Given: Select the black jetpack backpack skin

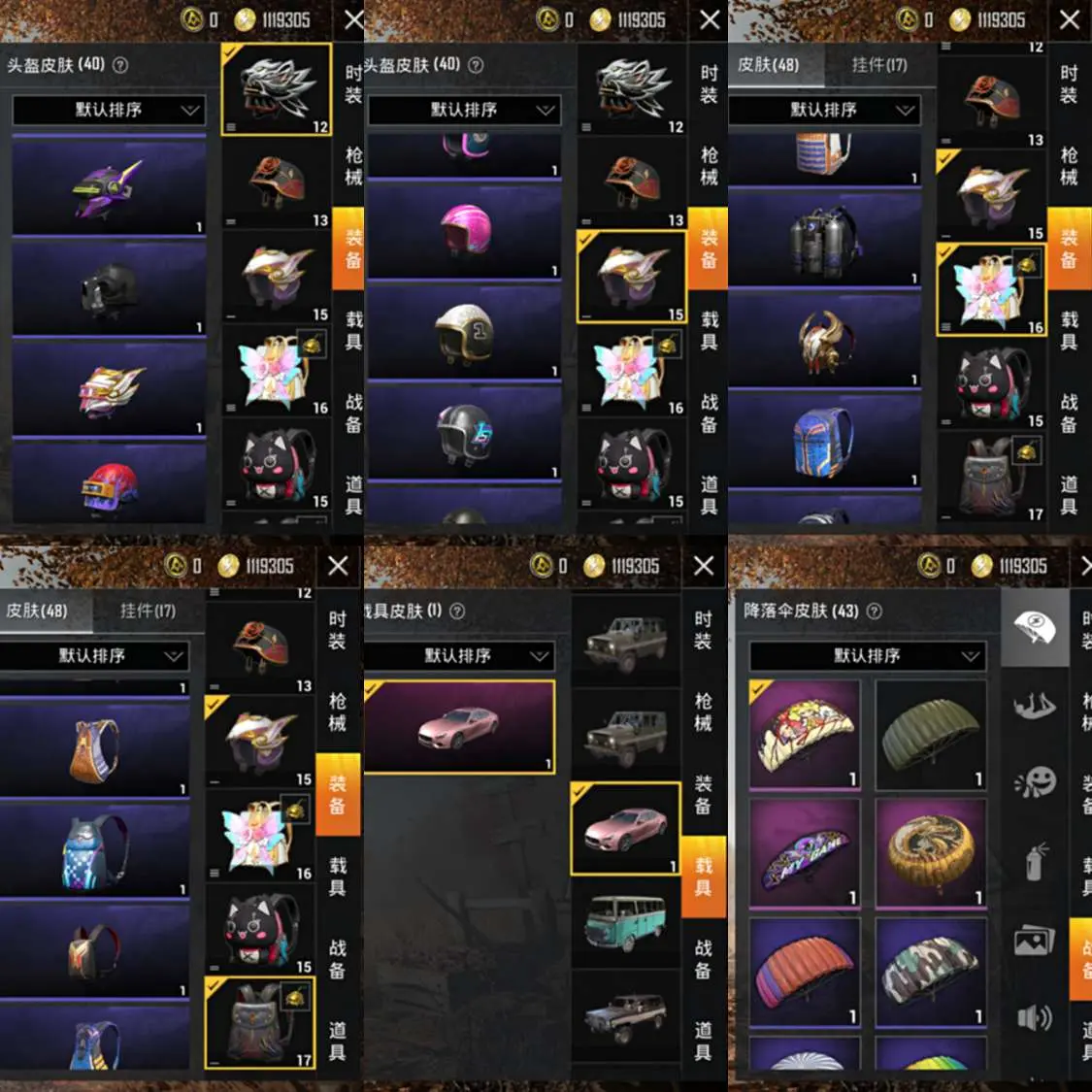Looking at the screenshot, I should click(824, 238).
